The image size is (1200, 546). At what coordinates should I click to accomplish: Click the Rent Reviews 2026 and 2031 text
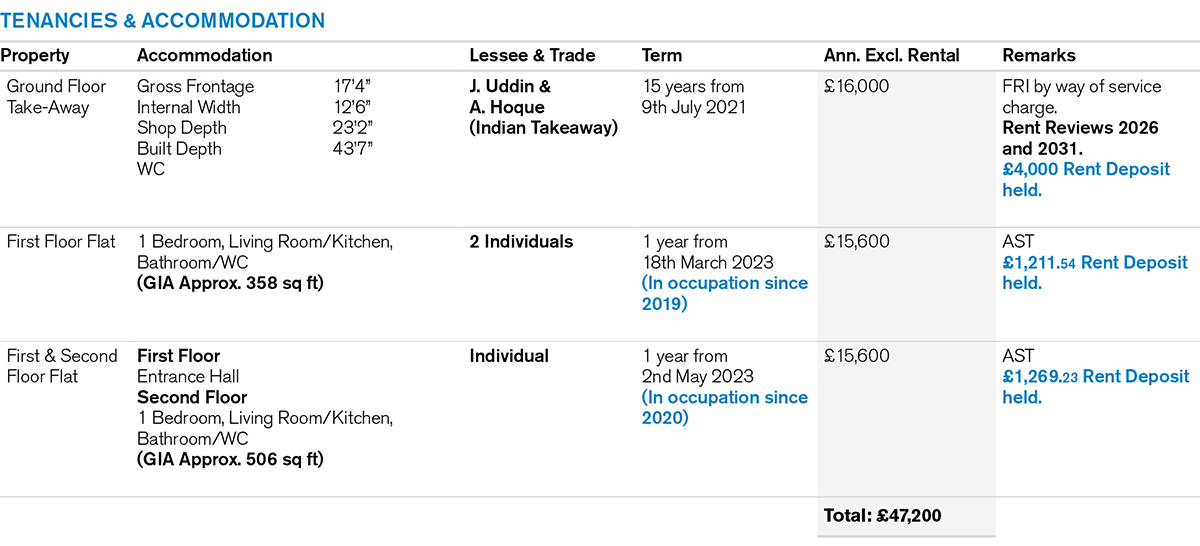[x=1080, y=138]
